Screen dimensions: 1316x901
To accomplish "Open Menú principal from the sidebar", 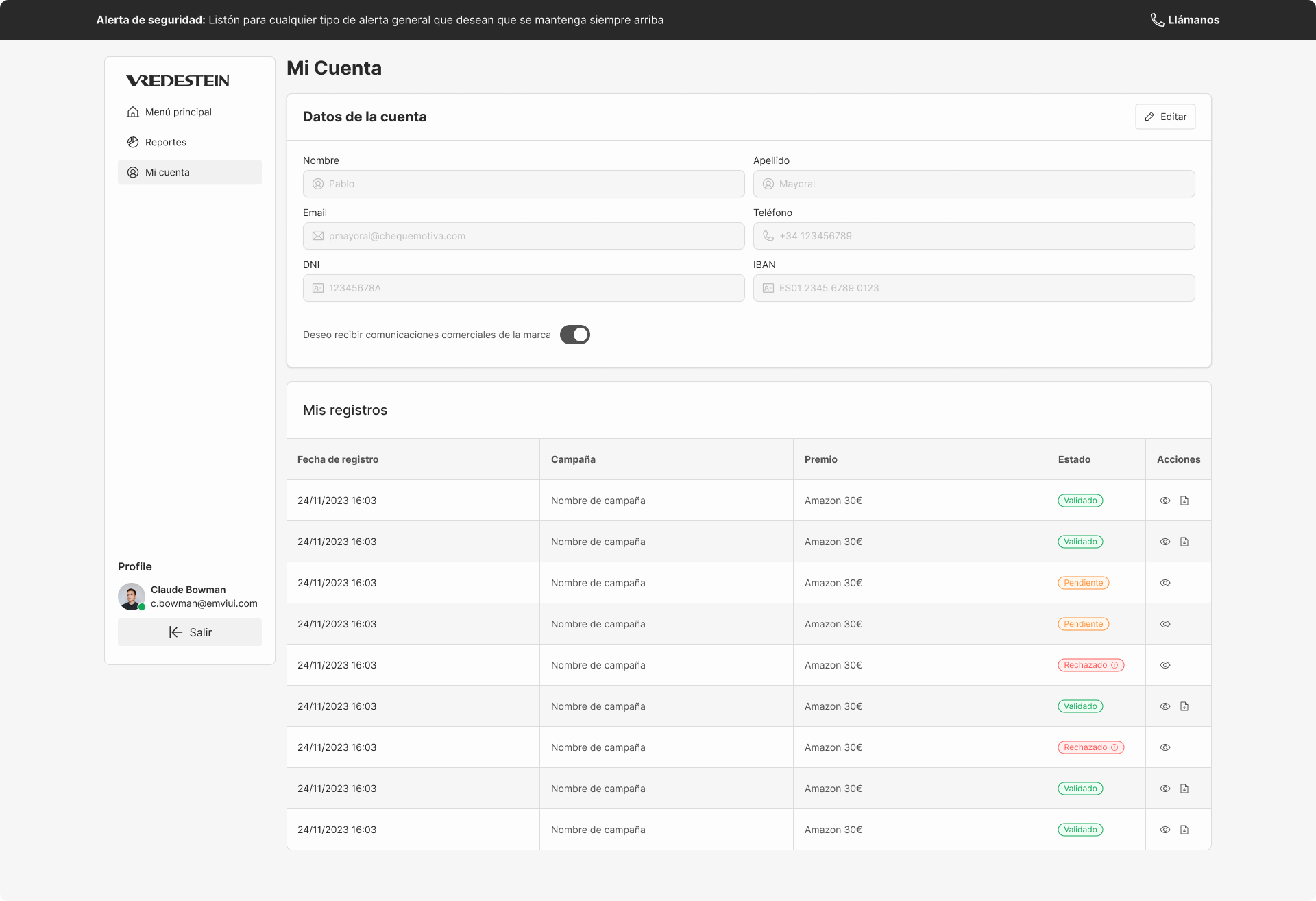I will tap(178, 112).
